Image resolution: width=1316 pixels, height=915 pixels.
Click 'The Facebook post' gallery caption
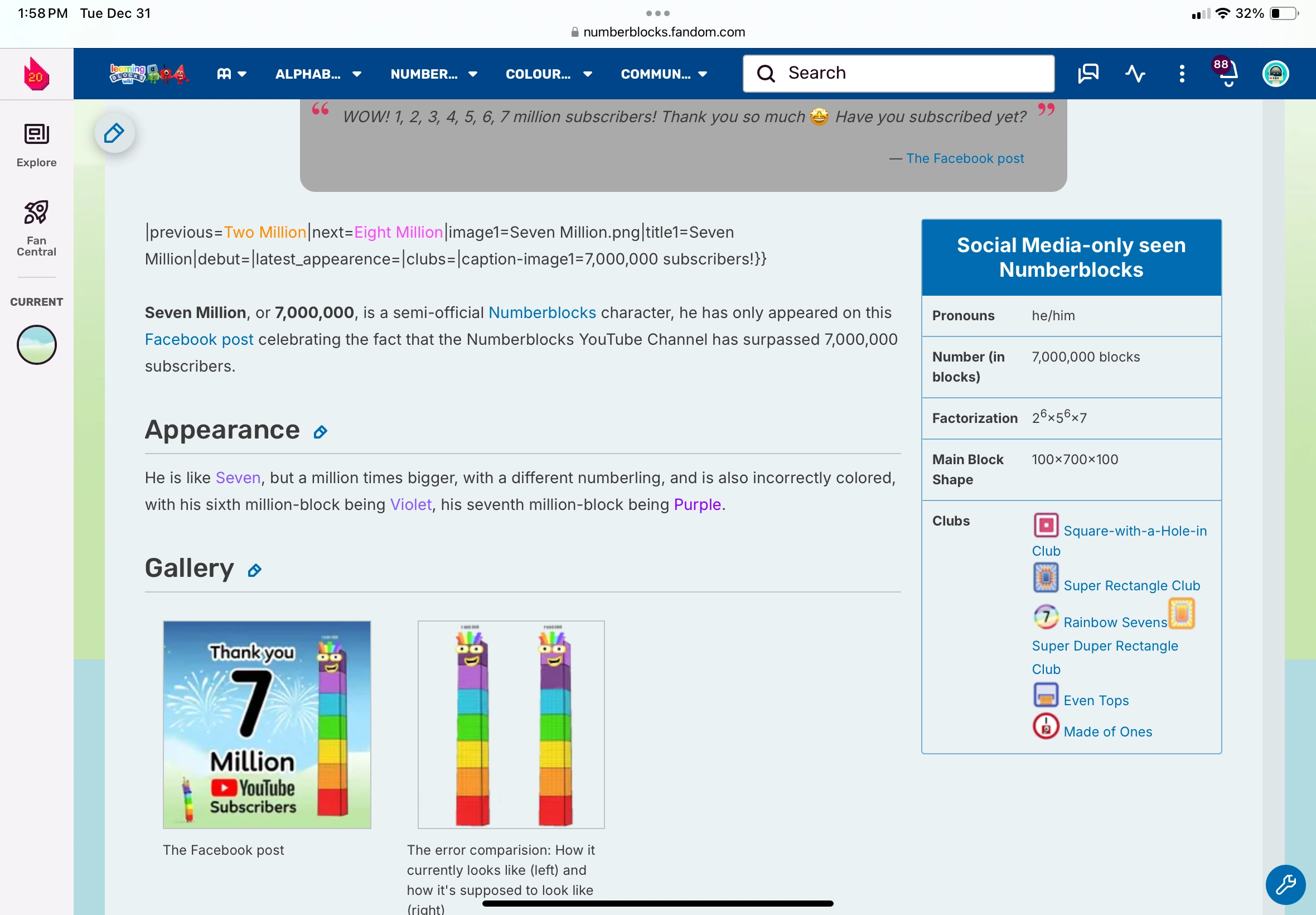[x=224, y=850]
